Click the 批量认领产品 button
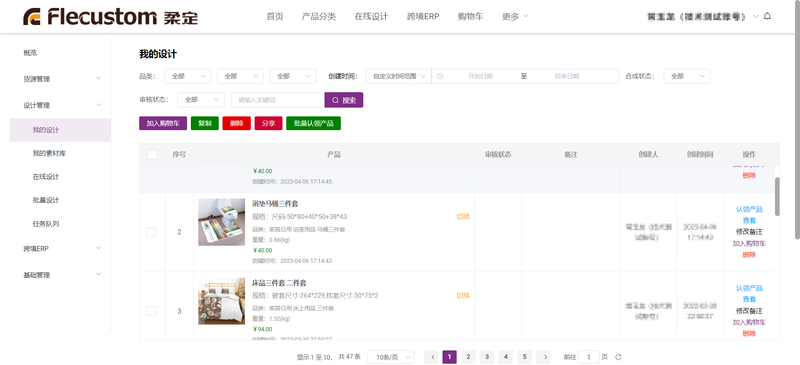The width and height of the screenshot is (800, 365). pos(313,123)
